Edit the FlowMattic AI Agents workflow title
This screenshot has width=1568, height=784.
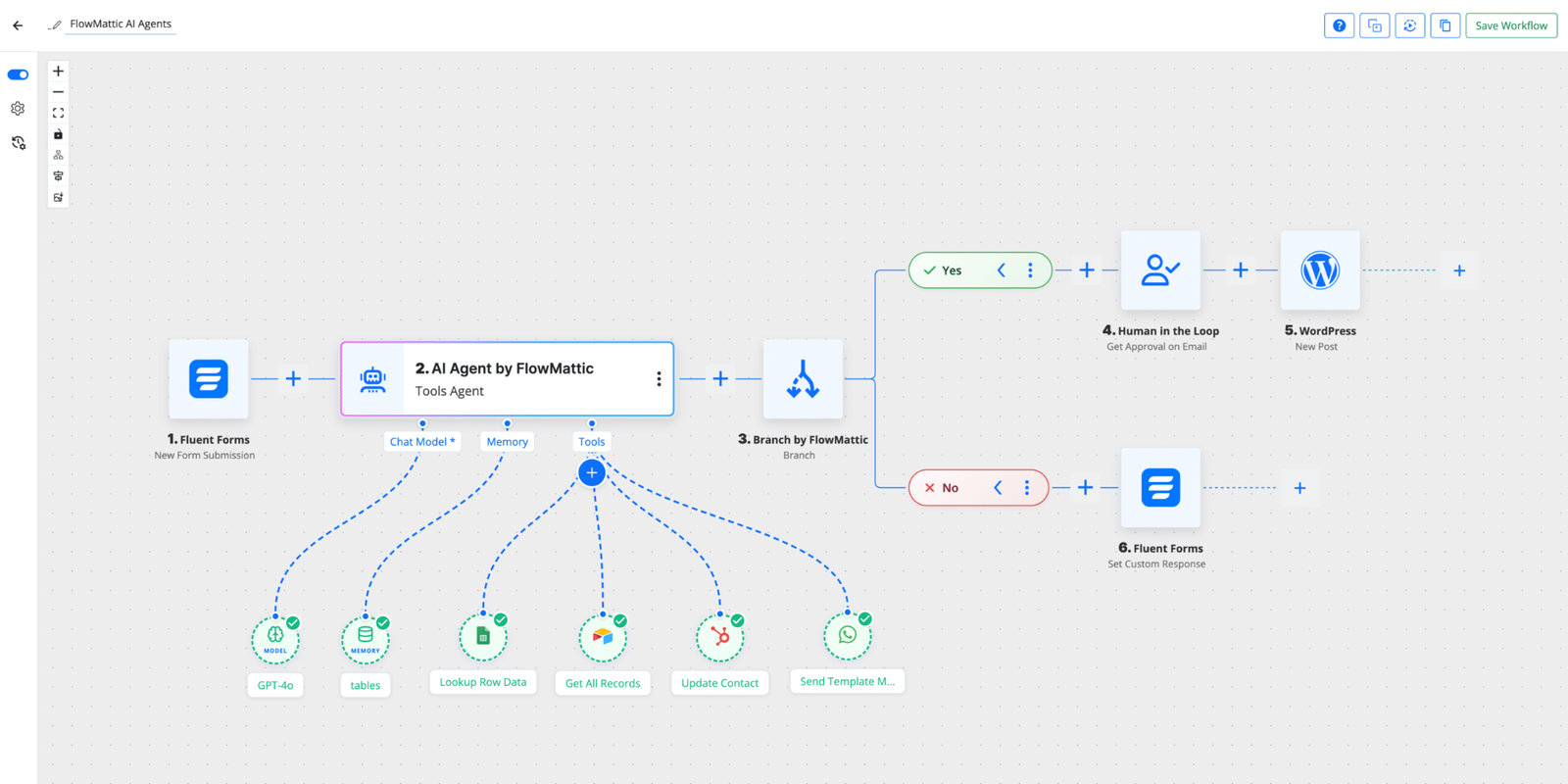tap(121, 24)
